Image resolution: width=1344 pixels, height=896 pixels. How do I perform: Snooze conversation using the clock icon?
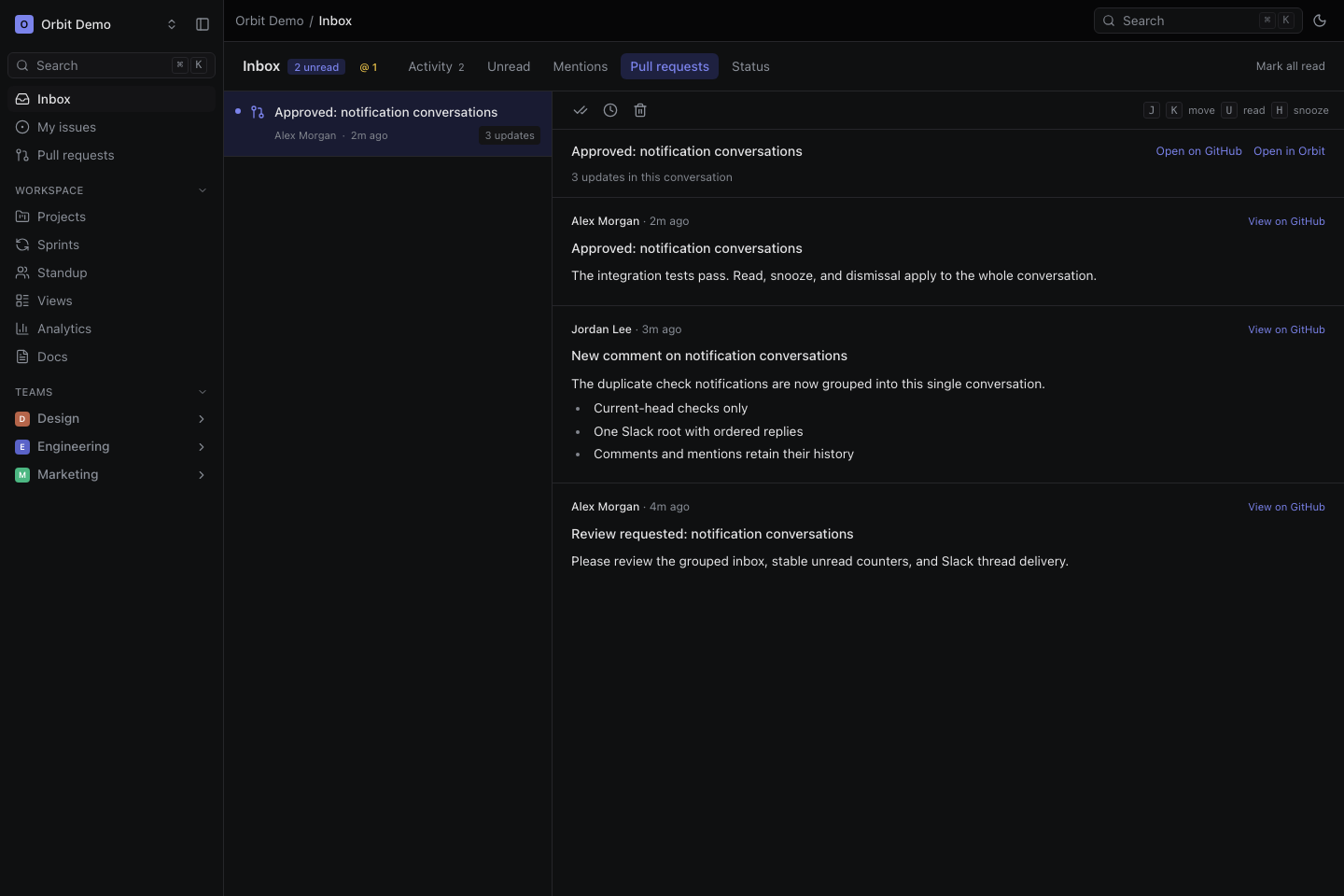pyautogui.click(x=610, y=110)
